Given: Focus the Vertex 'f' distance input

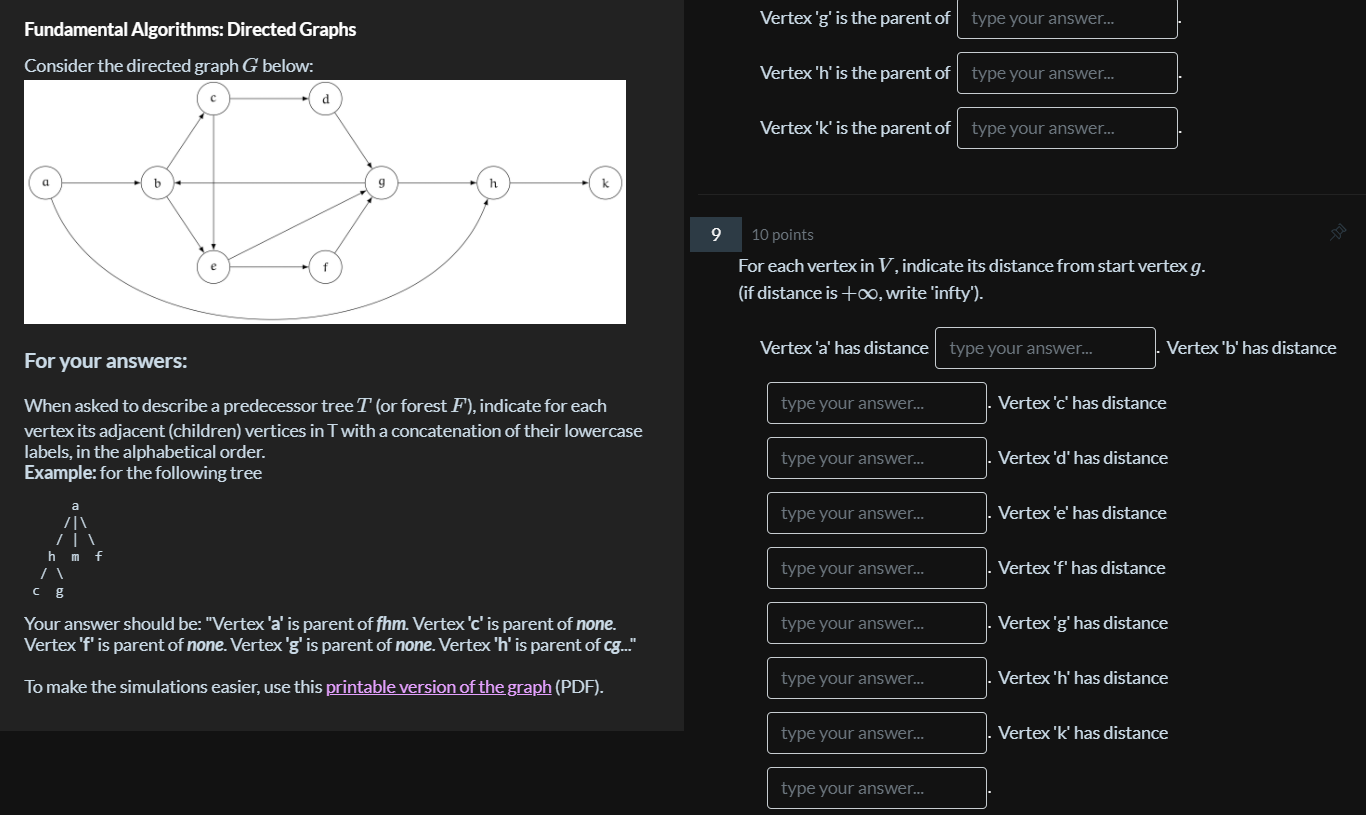Looking at the screenshot, I should click(x=876, y=622).
